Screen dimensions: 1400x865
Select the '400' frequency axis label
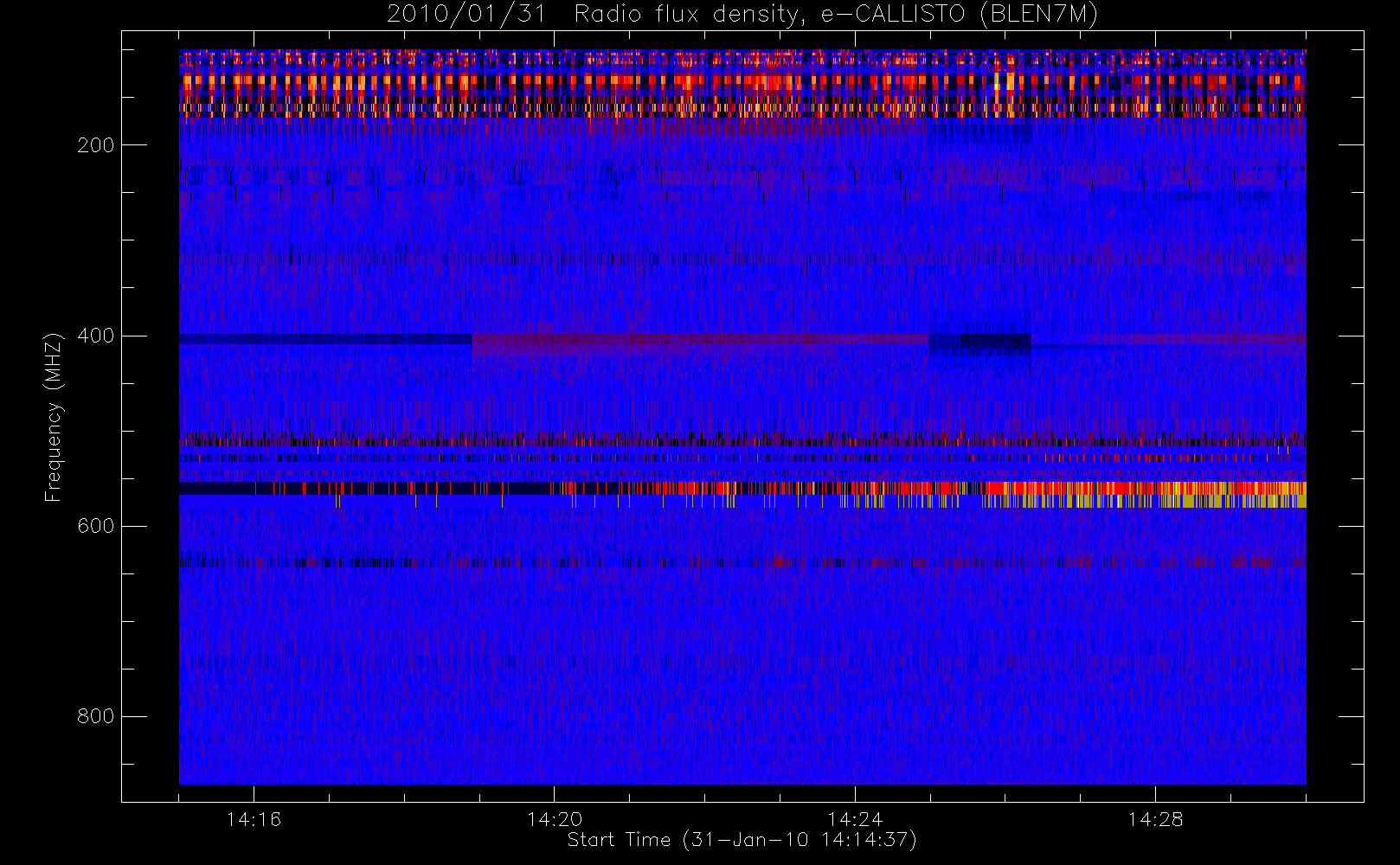pyautogui.click(x=95, y=336)
